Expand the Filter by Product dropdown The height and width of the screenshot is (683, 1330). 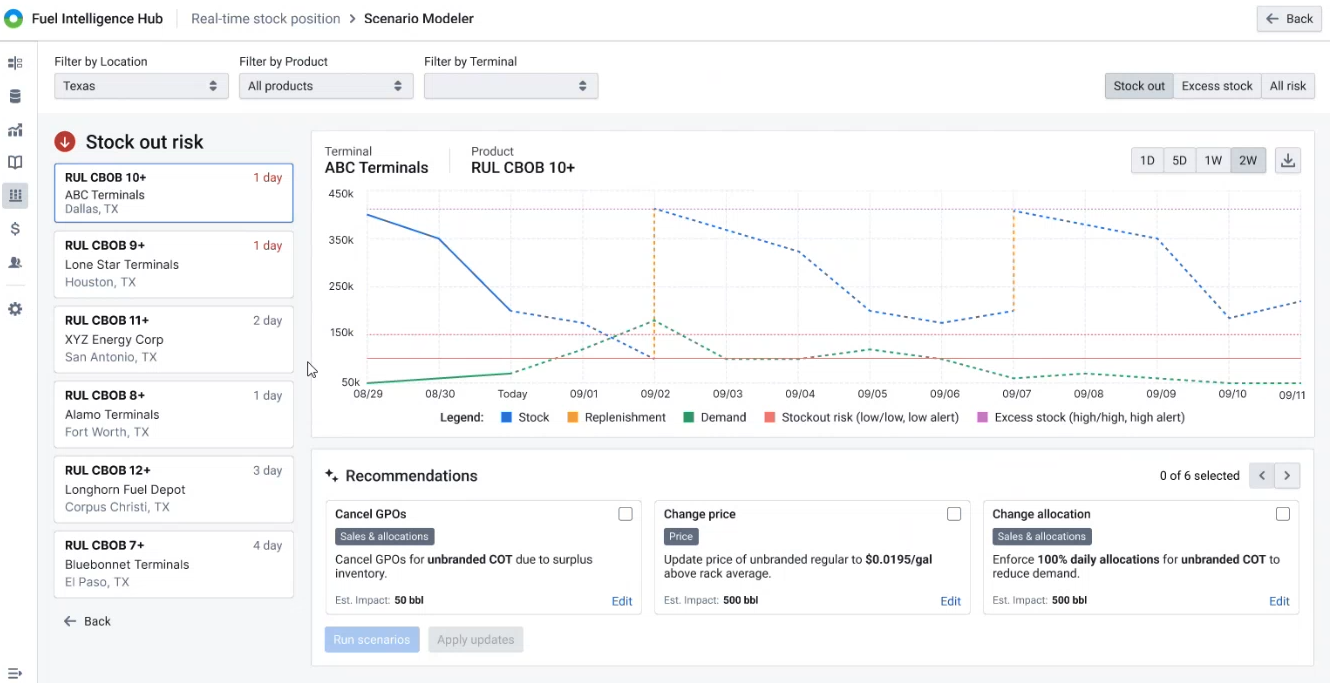point(326,86)
